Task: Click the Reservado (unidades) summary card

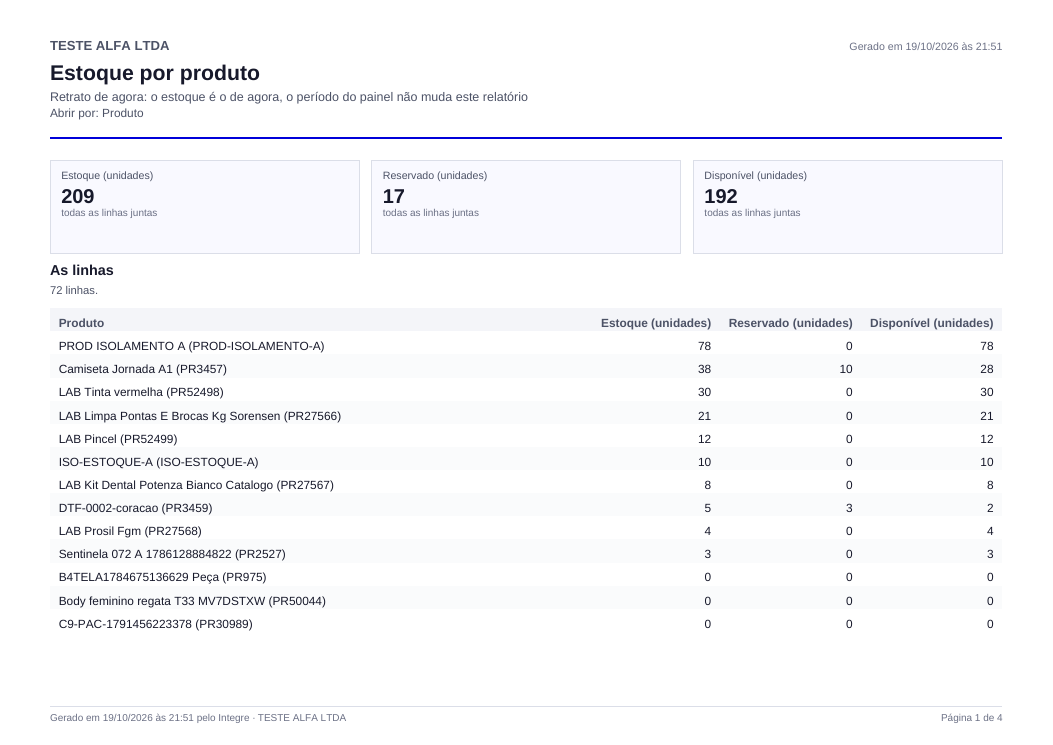Action: point(526,207)
